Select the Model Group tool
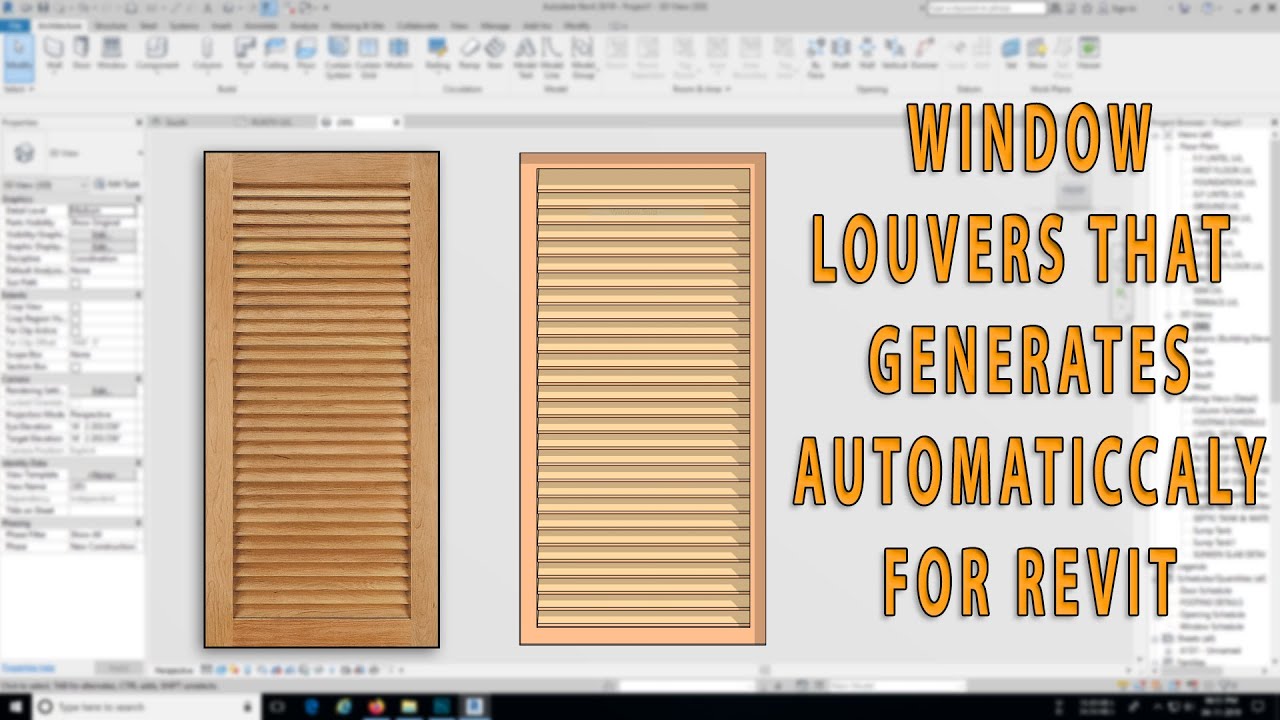This screenshot has height=720, width=1280. [x=582, y=57]
